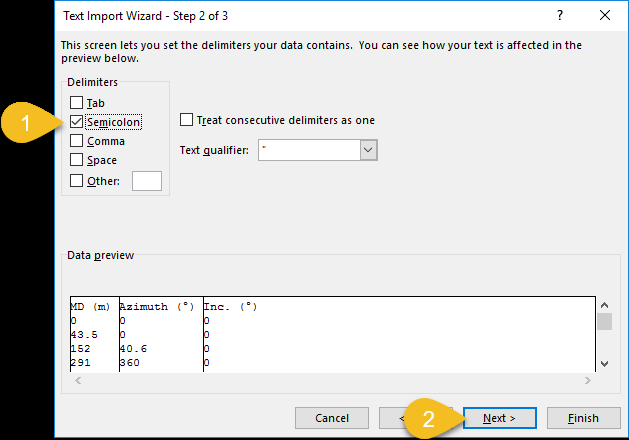The width and height of the screenshot is (629, 440).
Task: Select the MD (m) column in preview
Action: coord(92,335)
